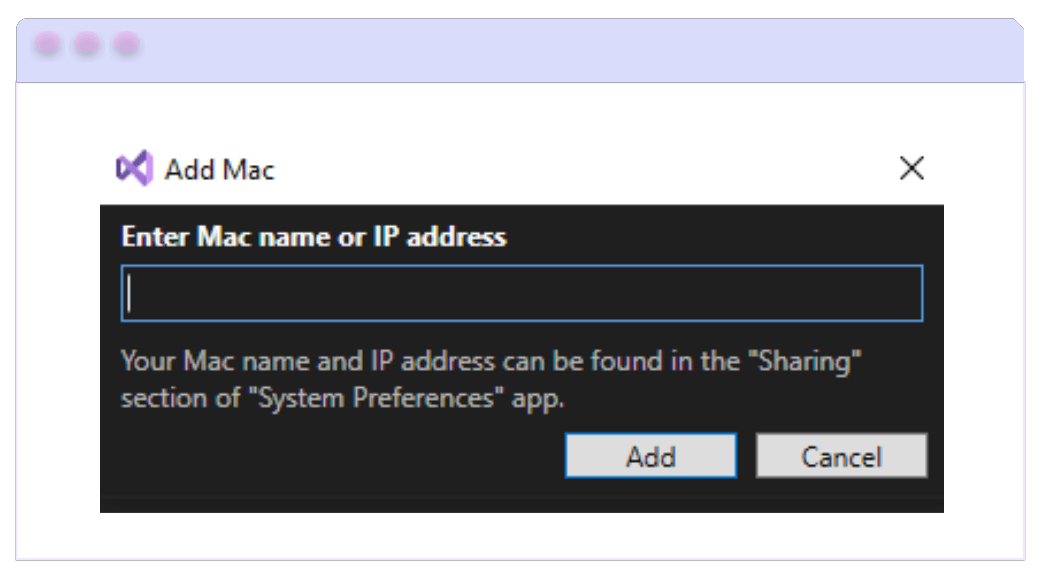
Task: Cancel the Add Mac dialog
Action: pyautogui.click(x=841, y=456)
